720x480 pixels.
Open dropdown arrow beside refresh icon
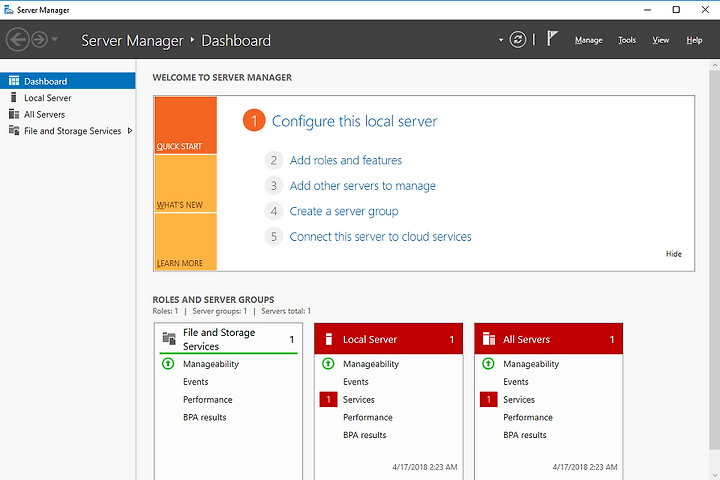click(x=501, y=40)
